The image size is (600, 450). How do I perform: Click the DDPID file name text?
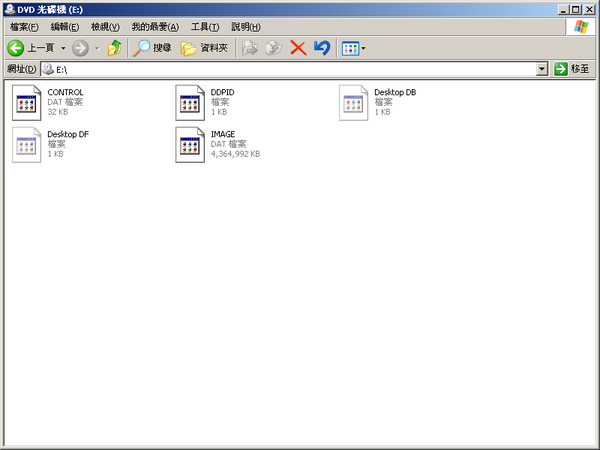pyautogui.click(x=222, y=92)
